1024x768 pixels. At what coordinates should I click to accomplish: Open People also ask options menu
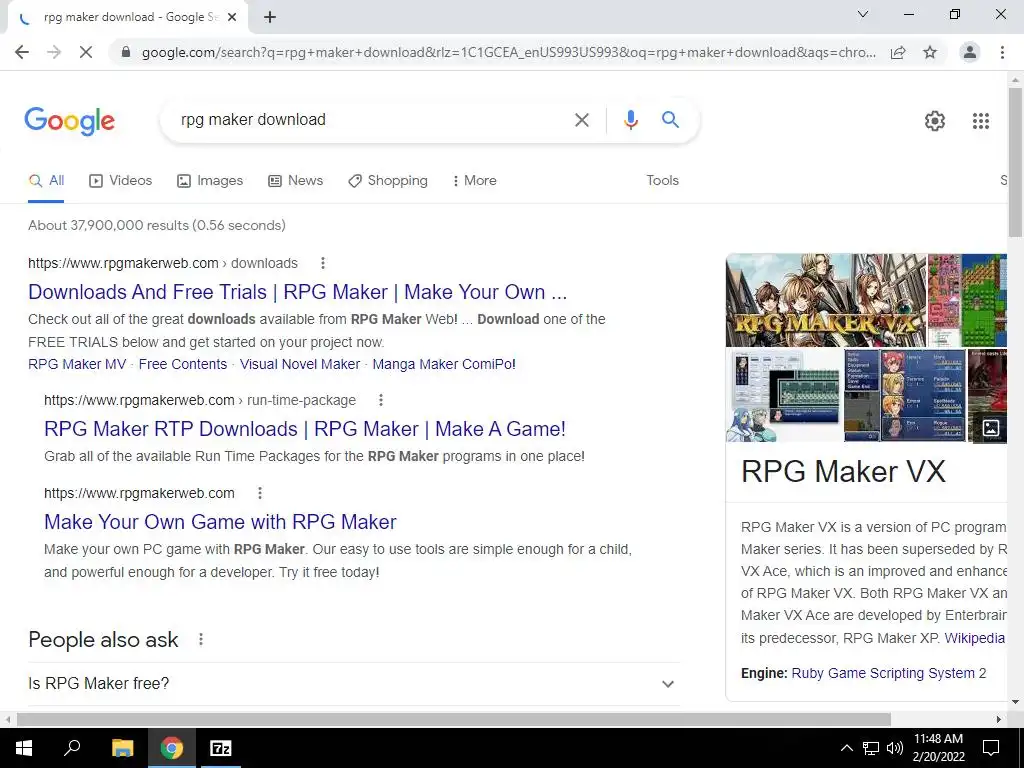point(201,639)
